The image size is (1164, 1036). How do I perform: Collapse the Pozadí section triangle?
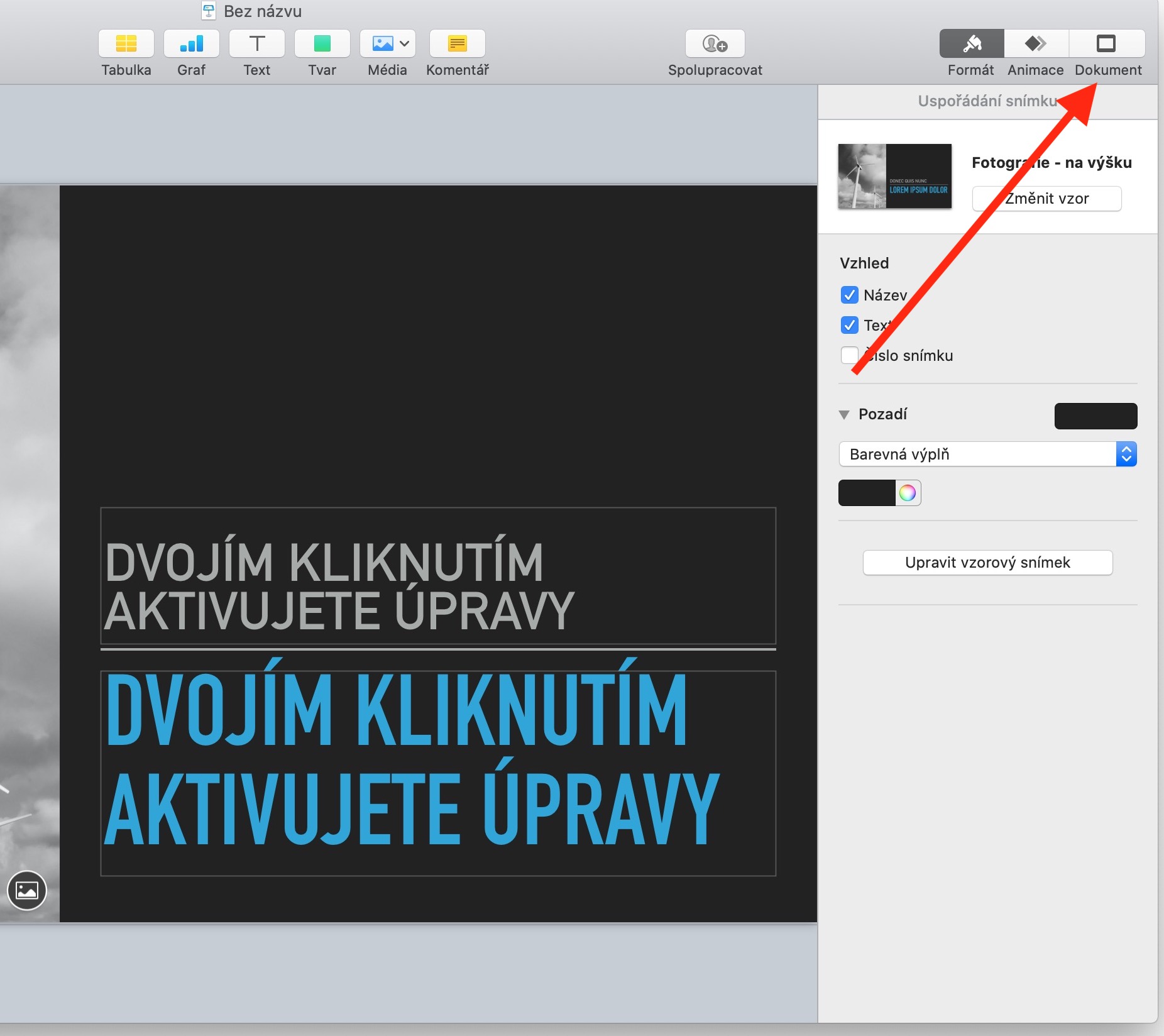tap(844, 415)
